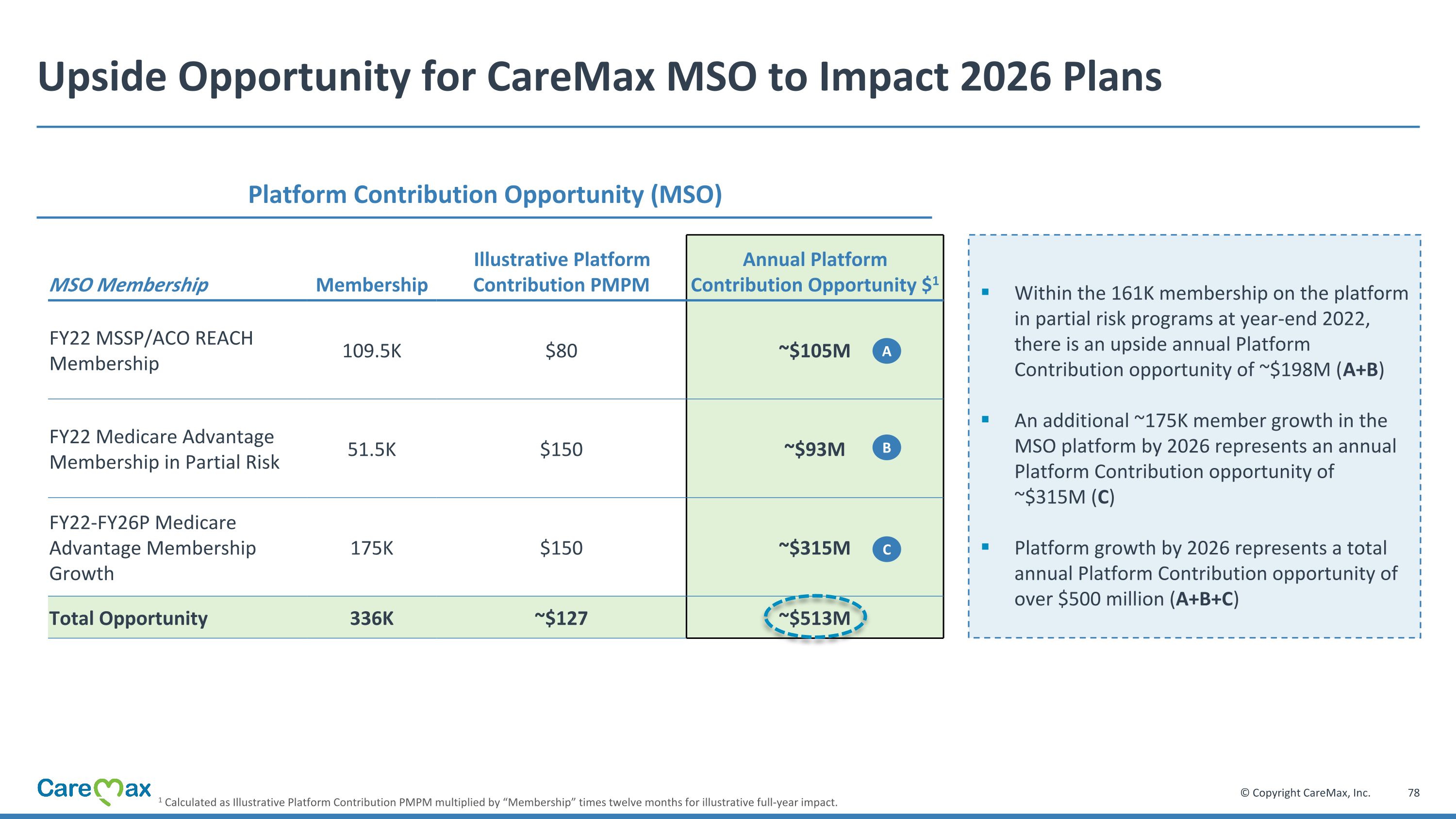Click the Total Opportunity row label

coord(128,618)
